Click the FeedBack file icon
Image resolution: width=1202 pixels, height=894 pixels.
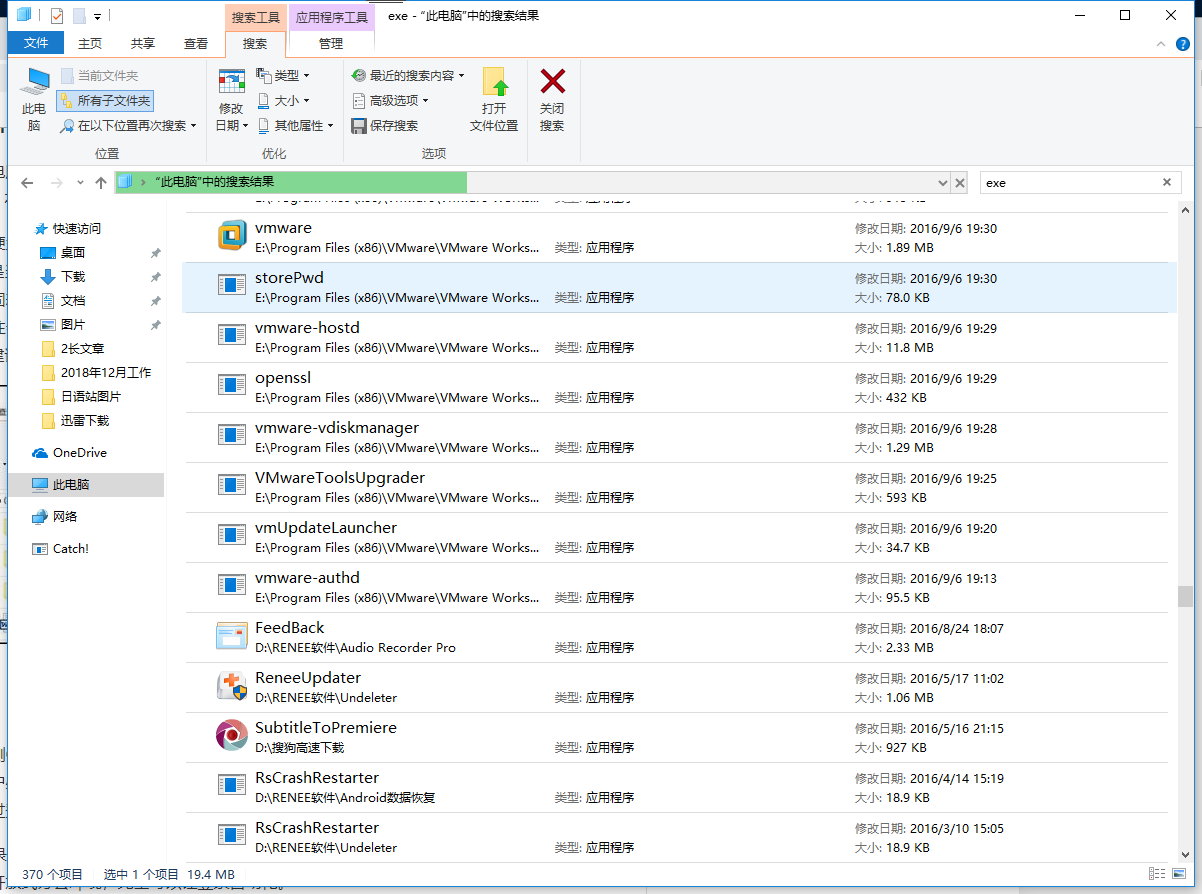tap(232, 636)
